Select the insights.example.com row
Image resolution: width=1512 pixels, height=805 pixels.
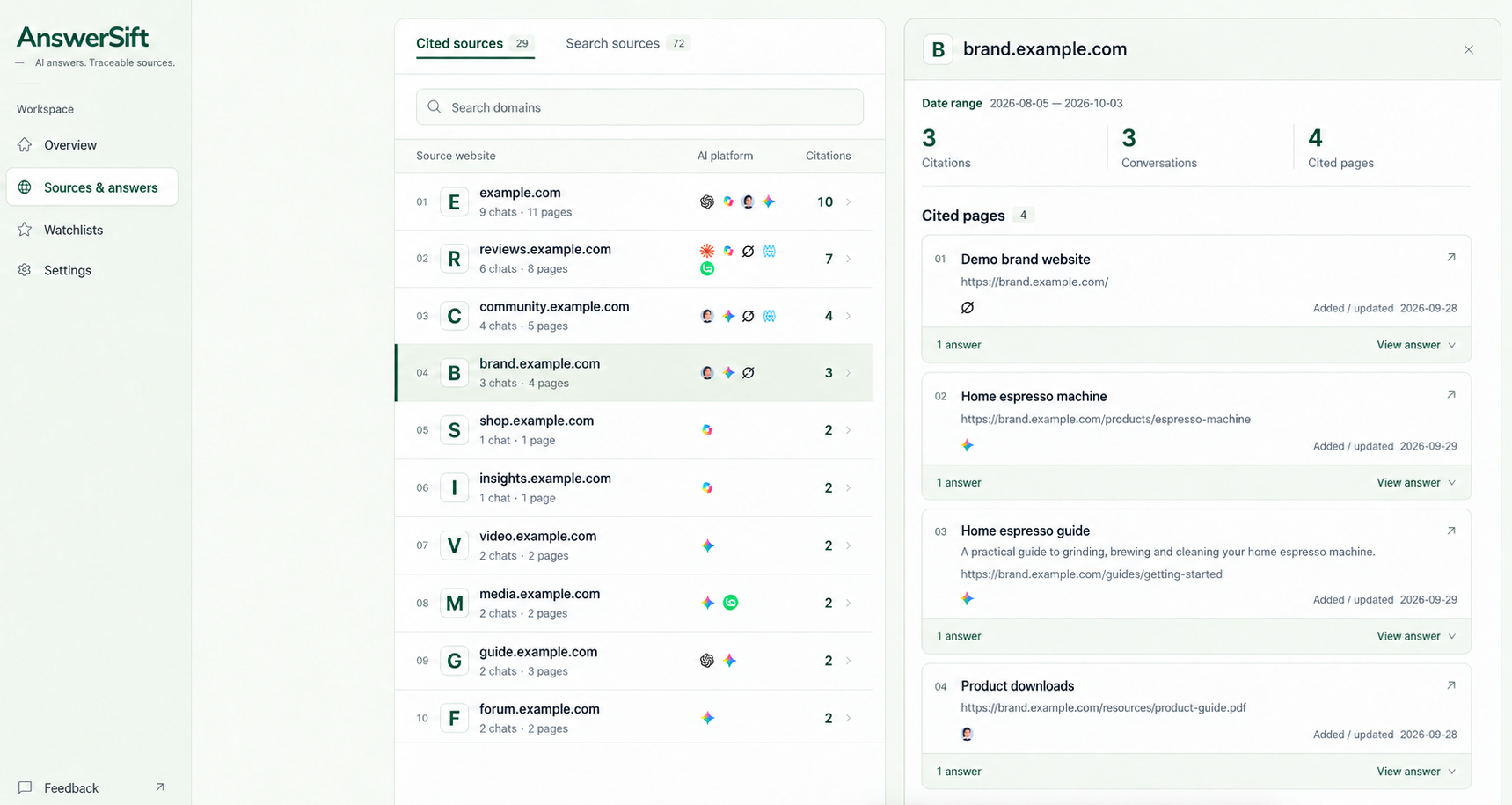click(x=634, y=487)
